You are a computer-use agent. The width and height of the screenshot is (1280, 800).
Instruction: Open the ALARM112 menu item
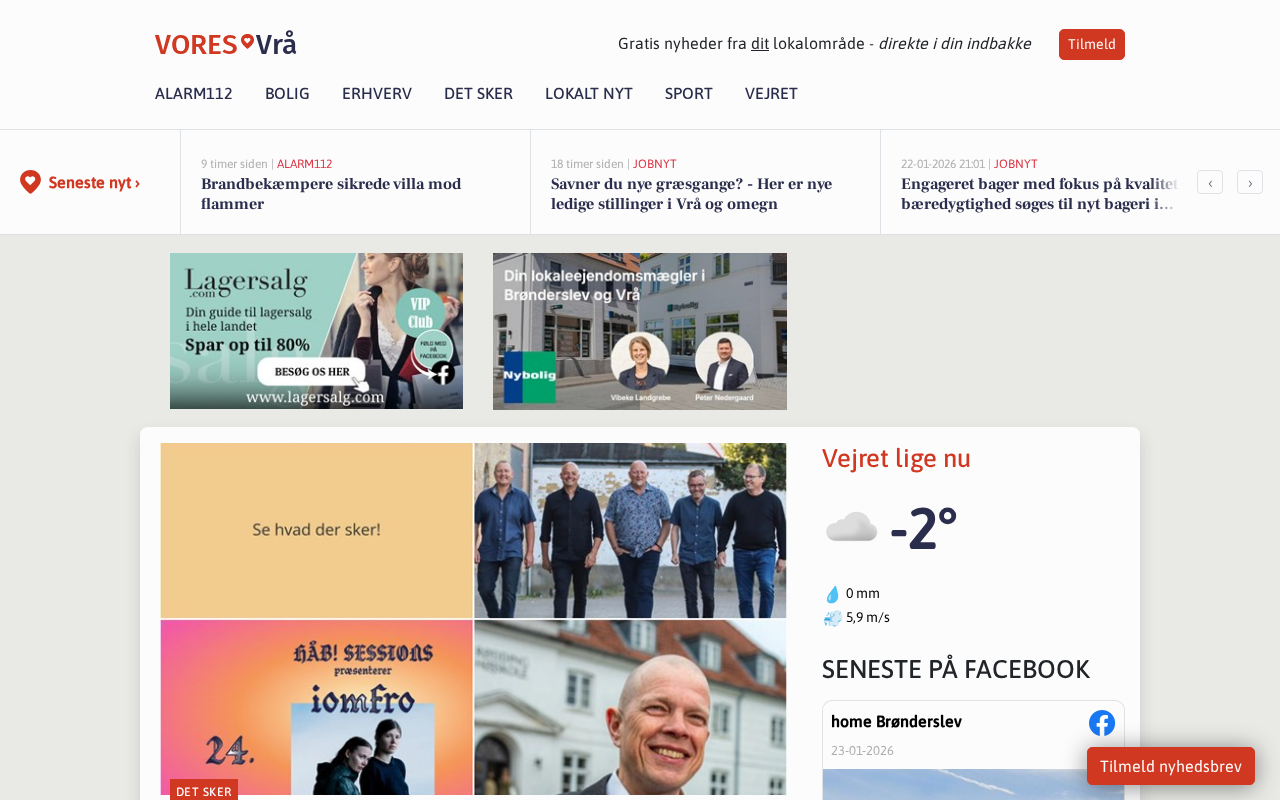click(194, 94)
